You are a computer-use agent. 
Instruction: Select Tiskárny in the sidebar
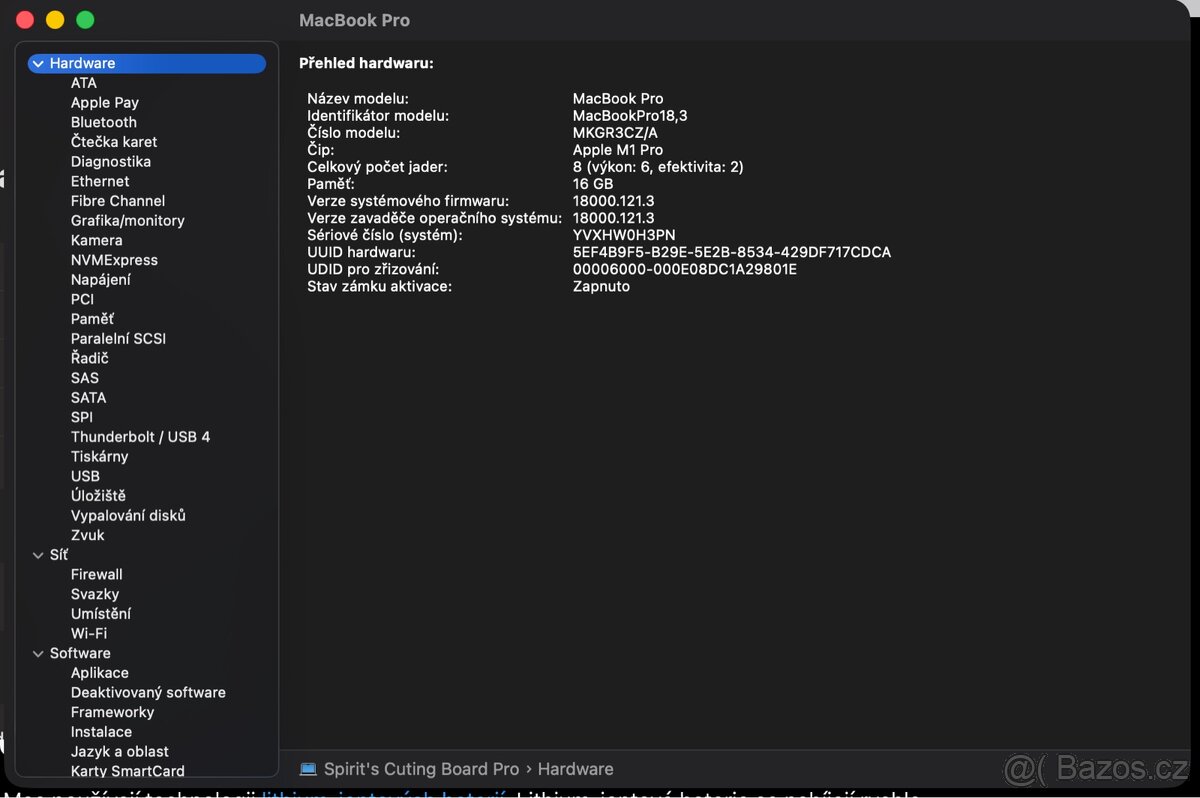tap(100, 456)
